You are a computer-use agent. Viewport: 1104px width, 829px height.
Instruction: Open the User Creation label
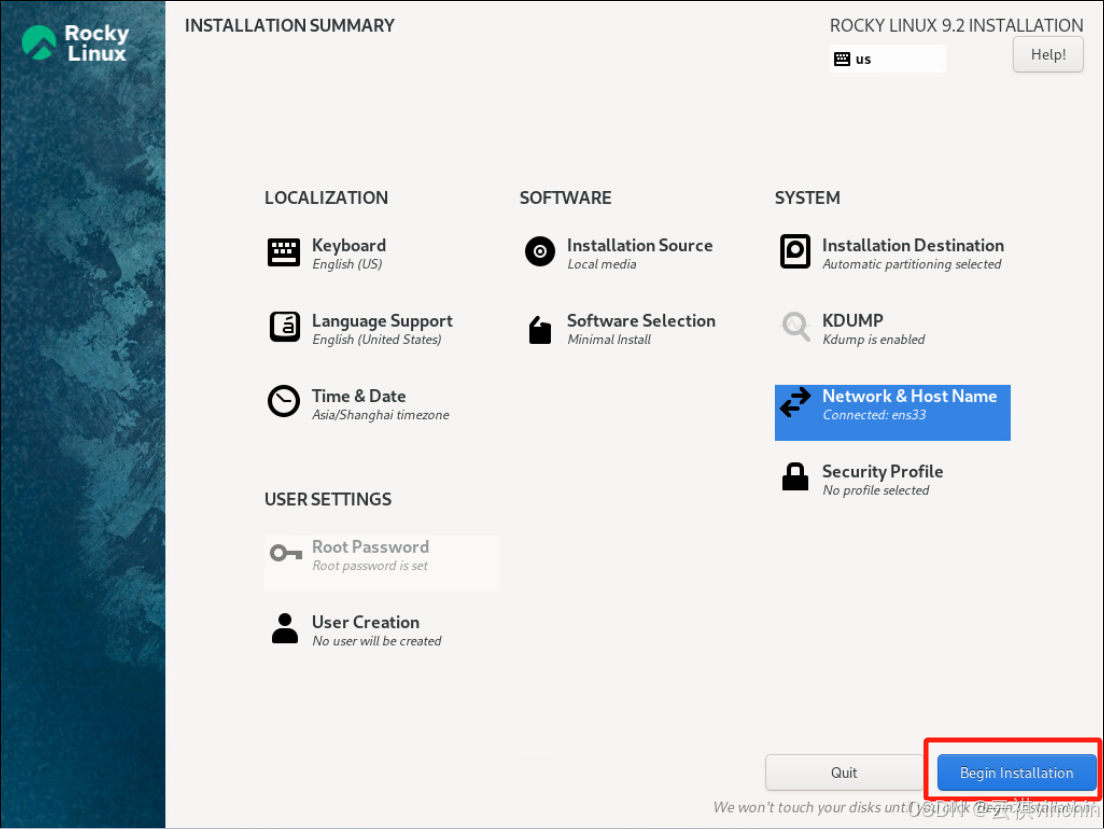[365, 622]
